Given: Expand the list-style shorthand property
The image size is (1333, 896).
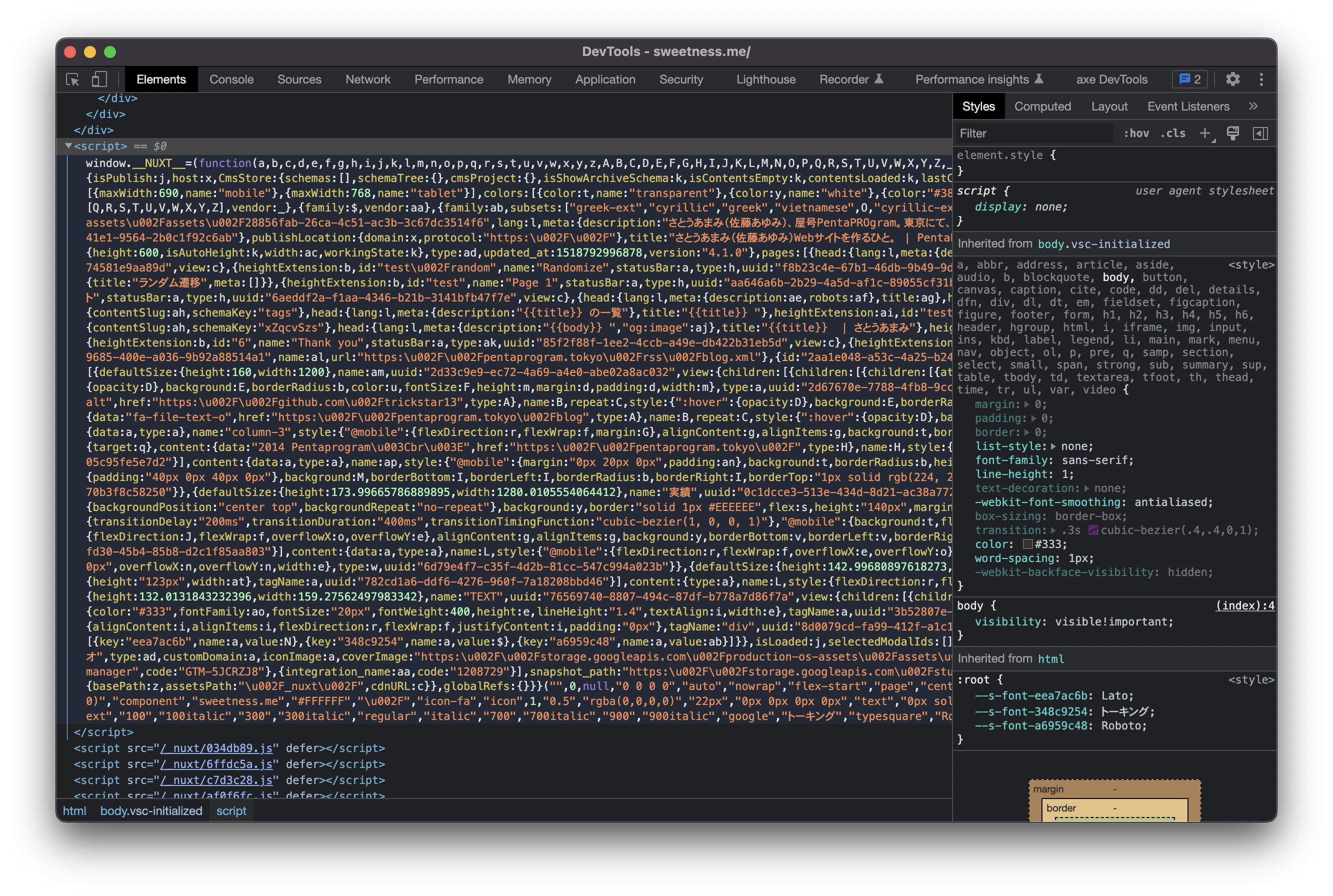Looking at the screenshot, I should 1053,446.
